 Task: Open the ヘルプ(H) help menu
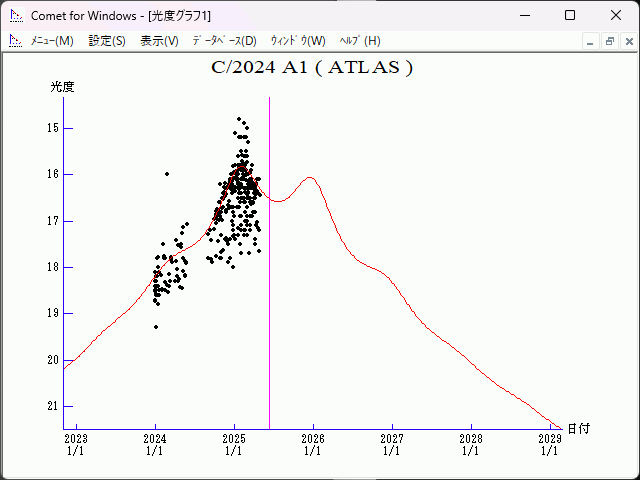pos(360,41)
